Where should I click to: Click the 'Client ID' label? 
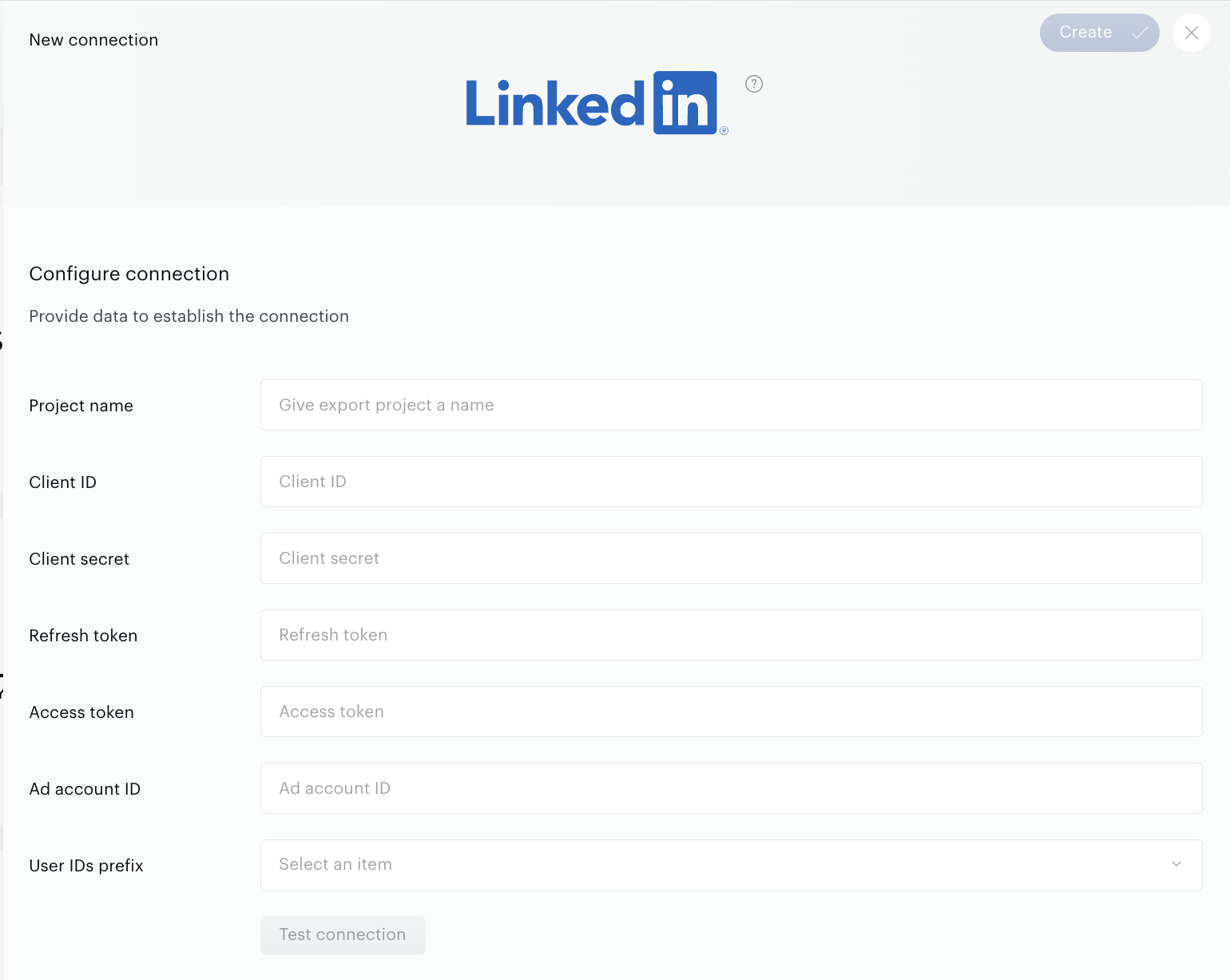(63, 482)
